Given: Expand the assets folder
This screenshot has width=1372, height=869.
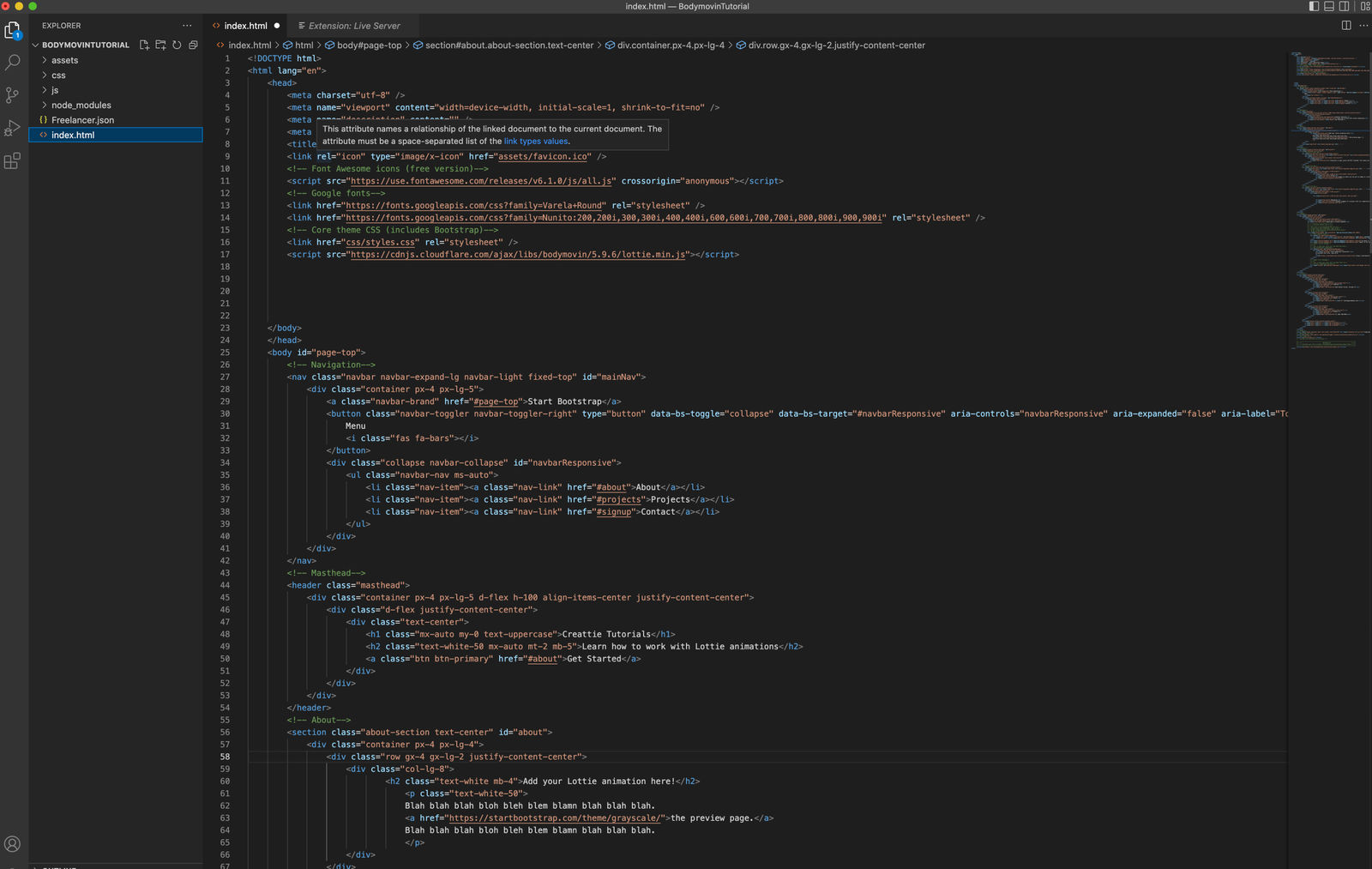Looking at the screenshot, I should (x=64, y=60).
